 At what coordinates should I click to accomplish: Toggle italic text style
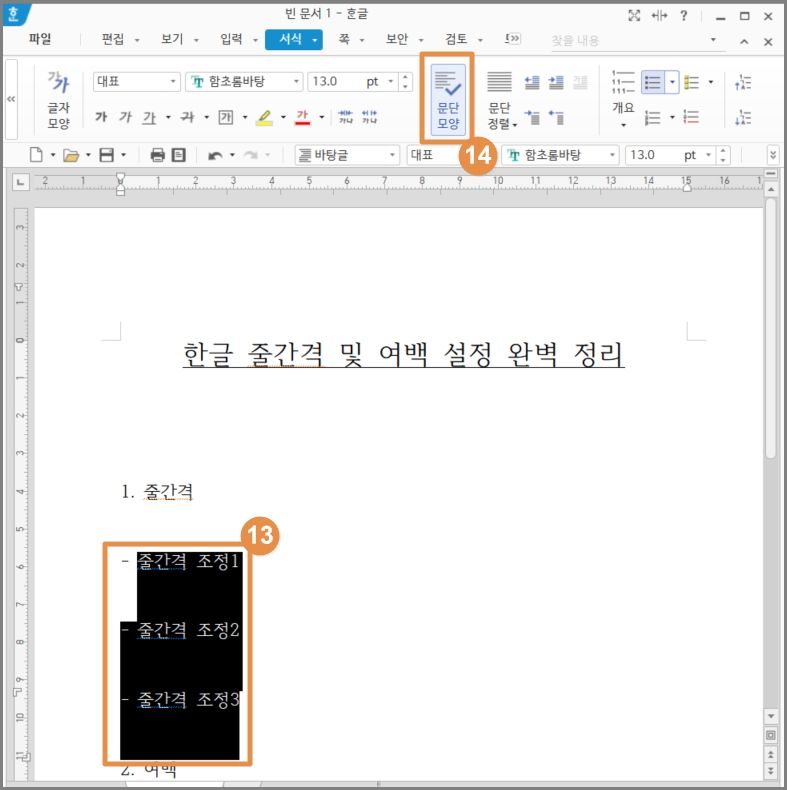pos(125,117)
